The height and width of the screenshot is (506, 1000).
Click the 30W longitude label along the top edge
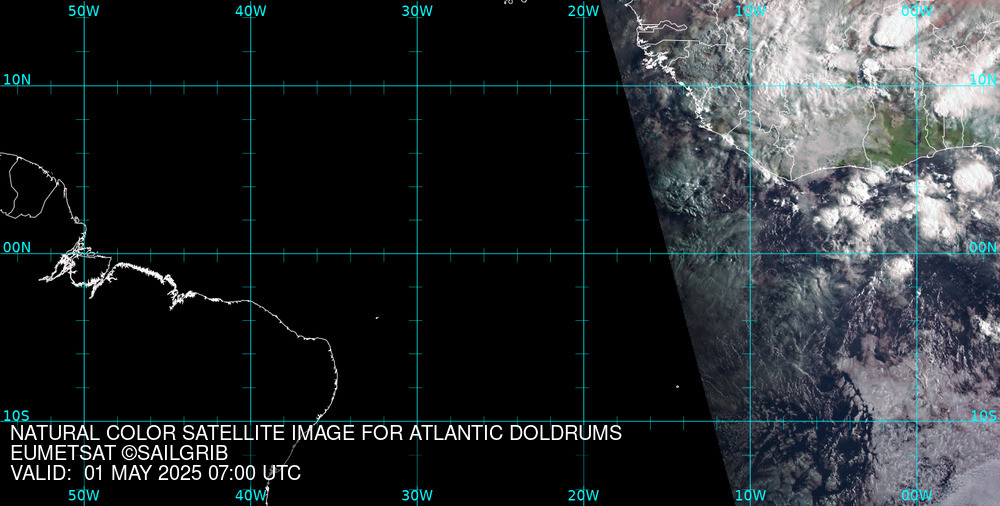click(x=418, y=11)
